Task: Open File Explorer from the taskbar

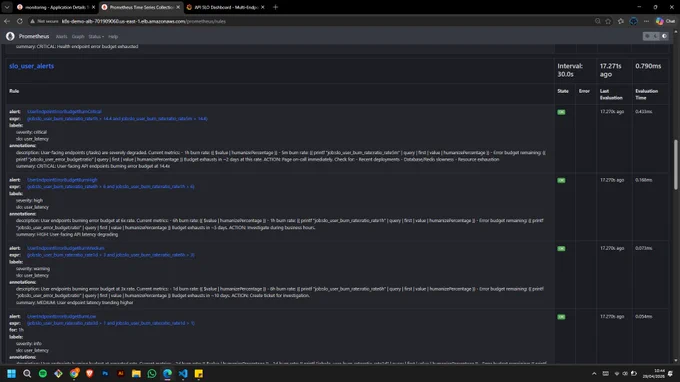Action: coord(136,374)
